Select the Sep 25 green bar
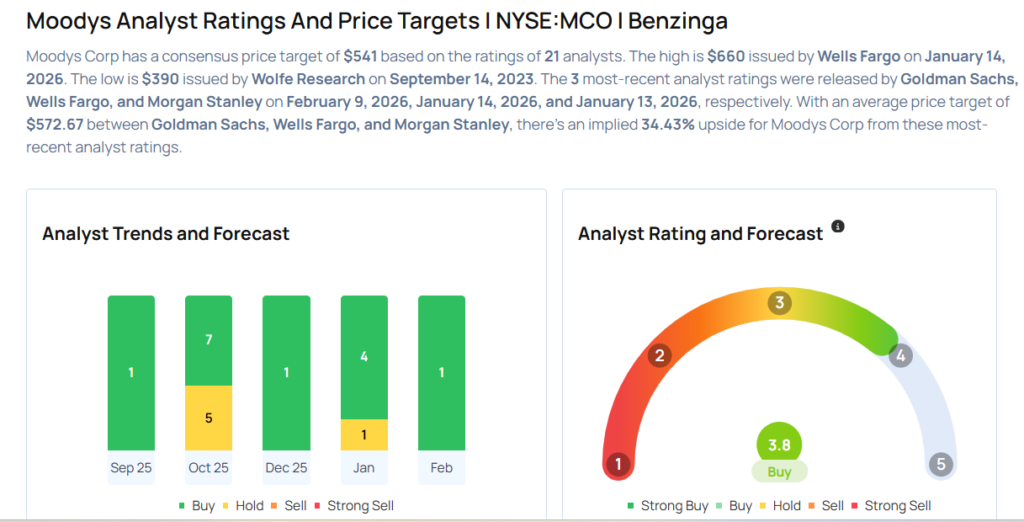This screenshot has height=522, width=1024. 131,373
